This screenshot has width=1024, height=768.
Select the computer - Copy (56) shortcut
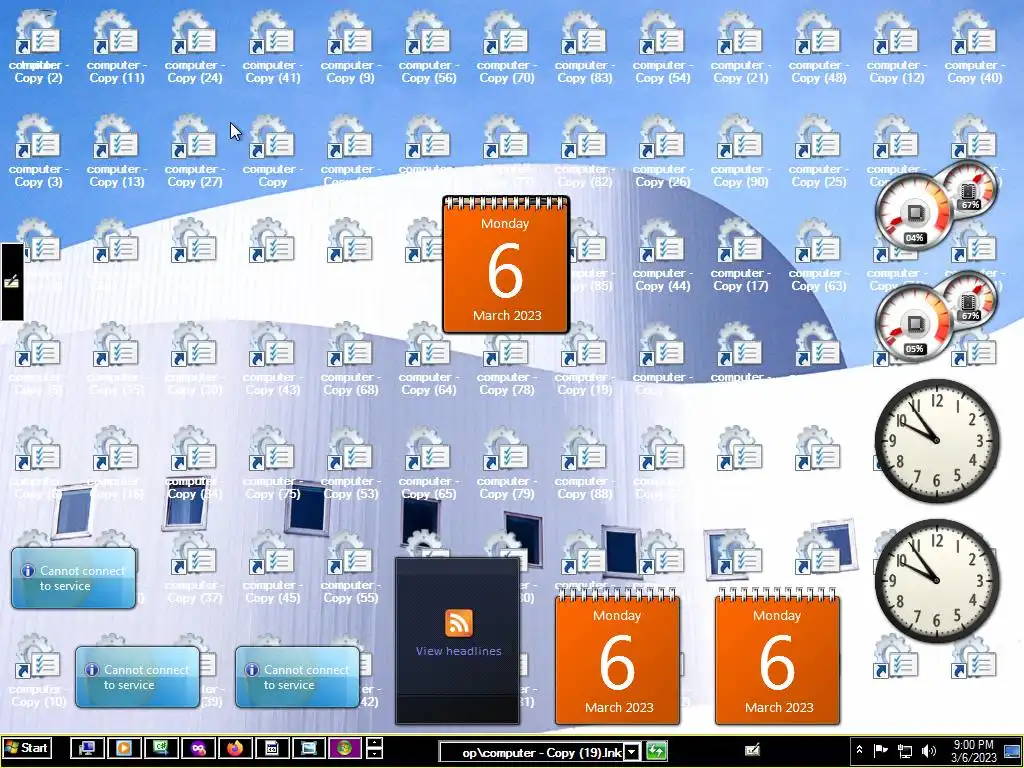pos(428,47)
